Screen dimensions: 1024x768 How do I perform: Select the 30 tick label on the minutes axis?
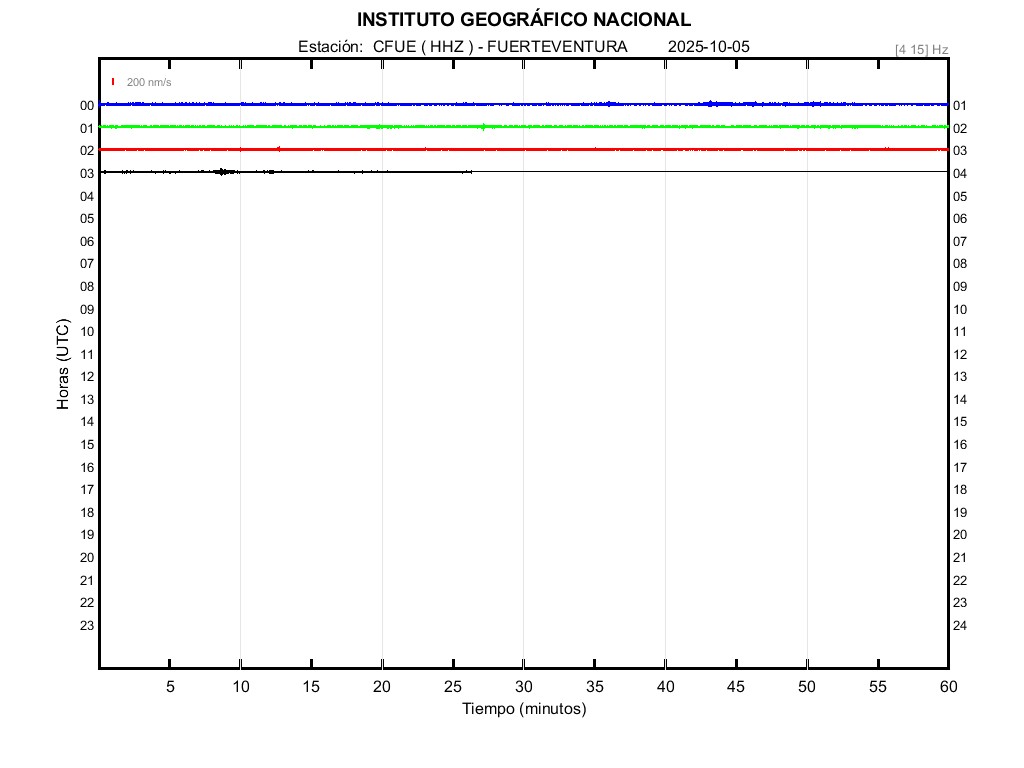point(523,687)
